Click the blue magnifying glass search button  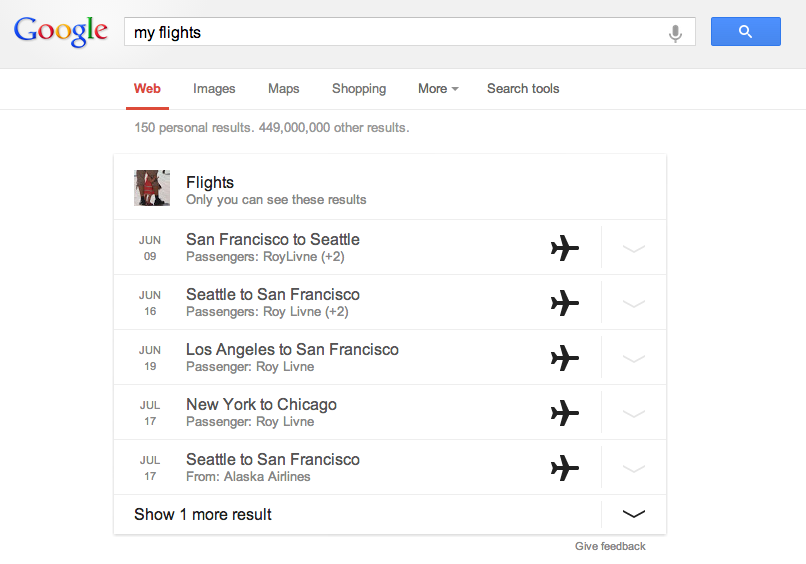pos(745,32)
